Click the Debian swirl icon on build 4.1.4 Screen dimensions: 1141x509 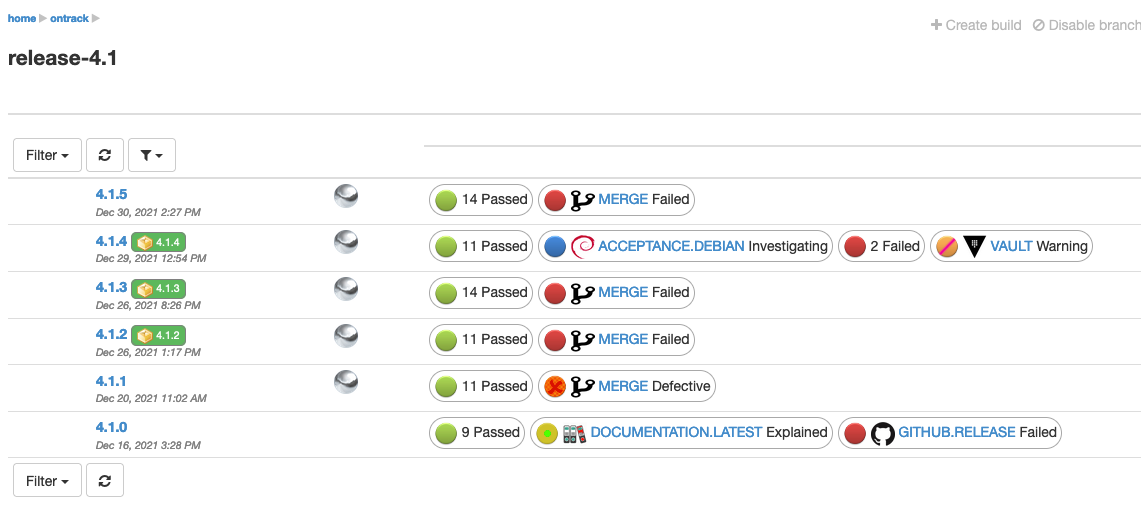(x=583, y=246)
